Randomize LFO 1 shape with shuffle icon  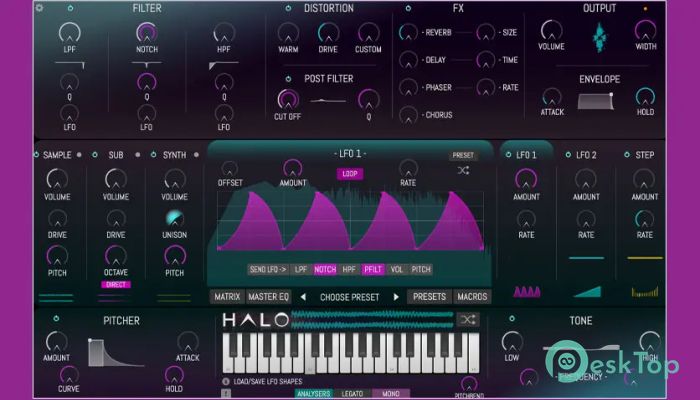pyautogui.click(x=463, y=170)
